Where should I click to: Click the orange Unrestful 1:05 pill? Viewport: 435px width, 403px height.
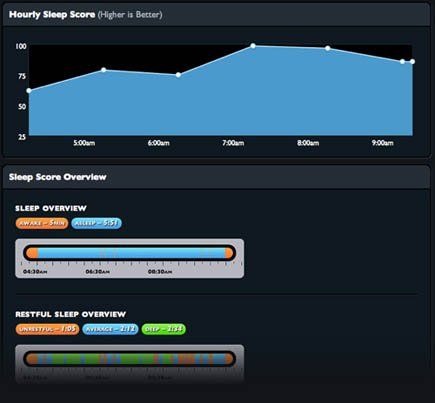pyautogui.click(x=47, y=329)
